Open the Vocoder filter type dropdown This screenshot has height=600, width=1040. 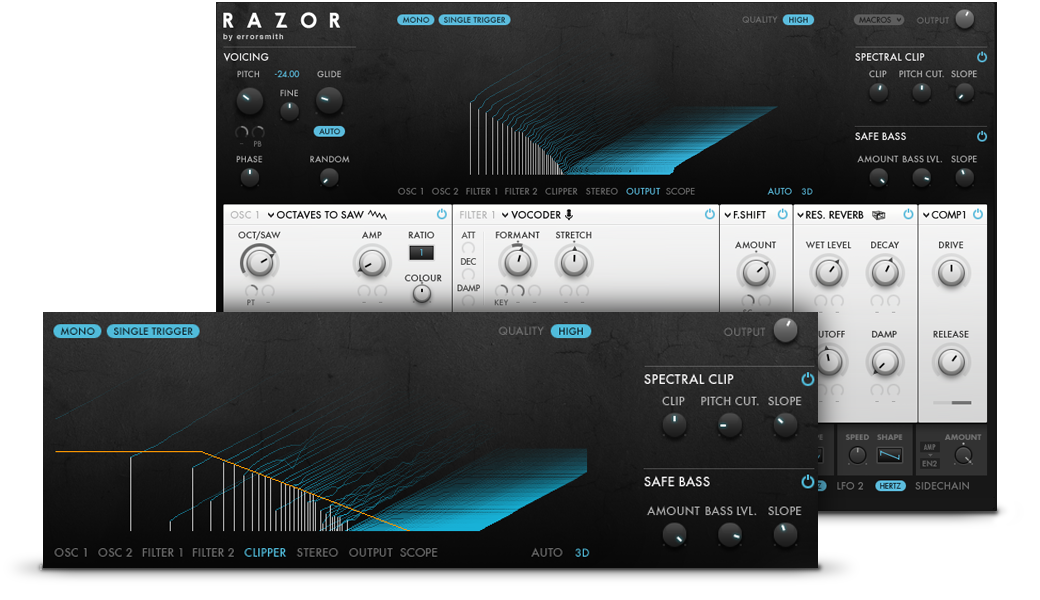click(531, 215)
